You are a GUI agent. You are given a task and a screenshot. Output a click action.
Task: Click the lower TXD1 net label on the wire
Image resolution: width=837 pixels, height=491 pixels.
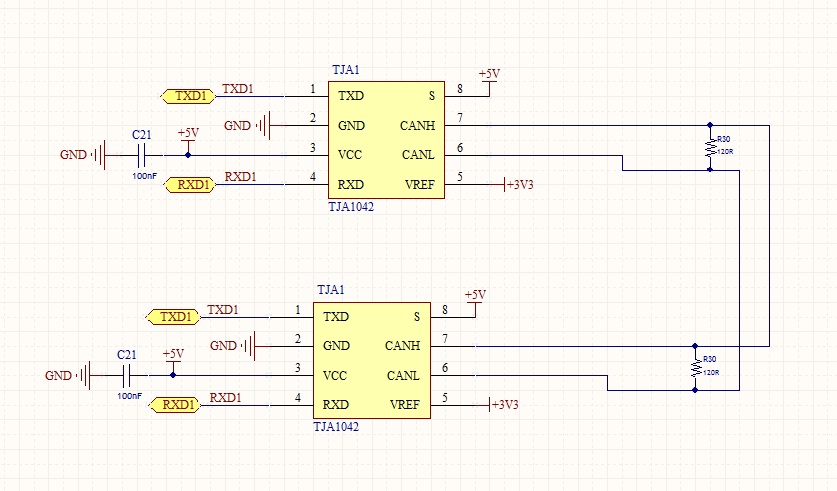click(x=223, y=310)
